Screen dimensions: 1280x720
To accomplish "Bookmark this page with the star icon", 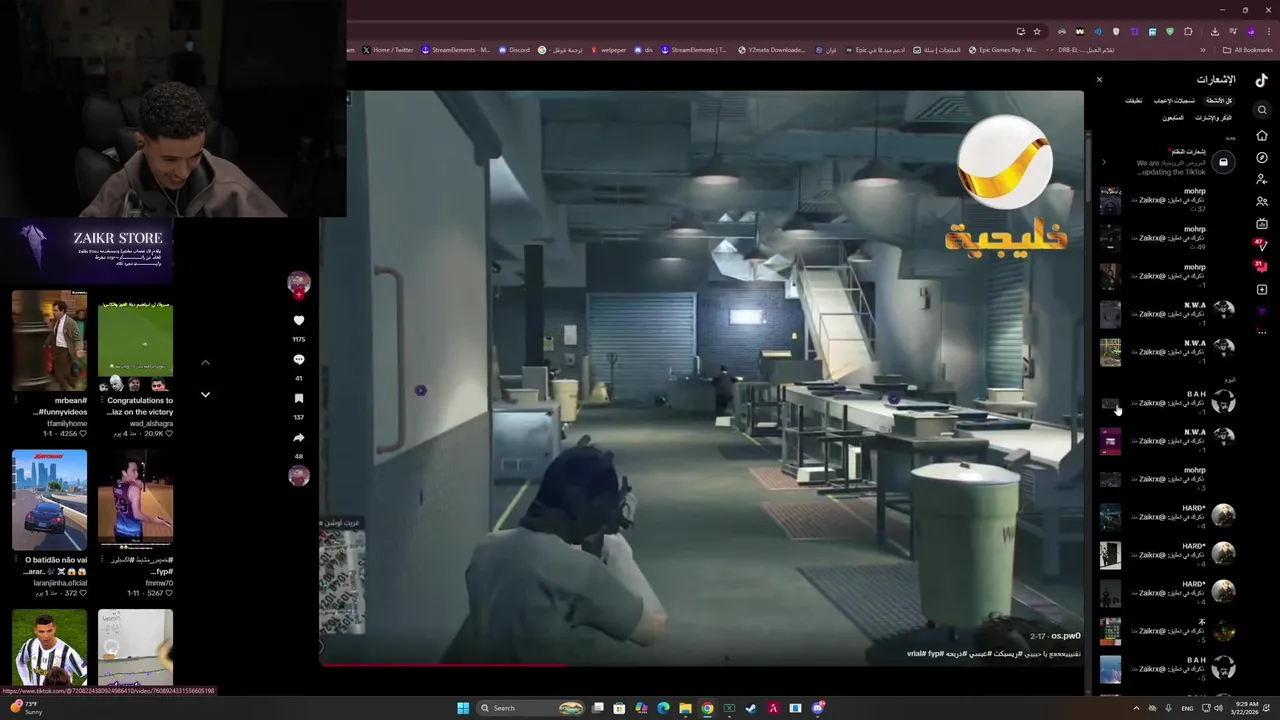I will coord(1037,31).
